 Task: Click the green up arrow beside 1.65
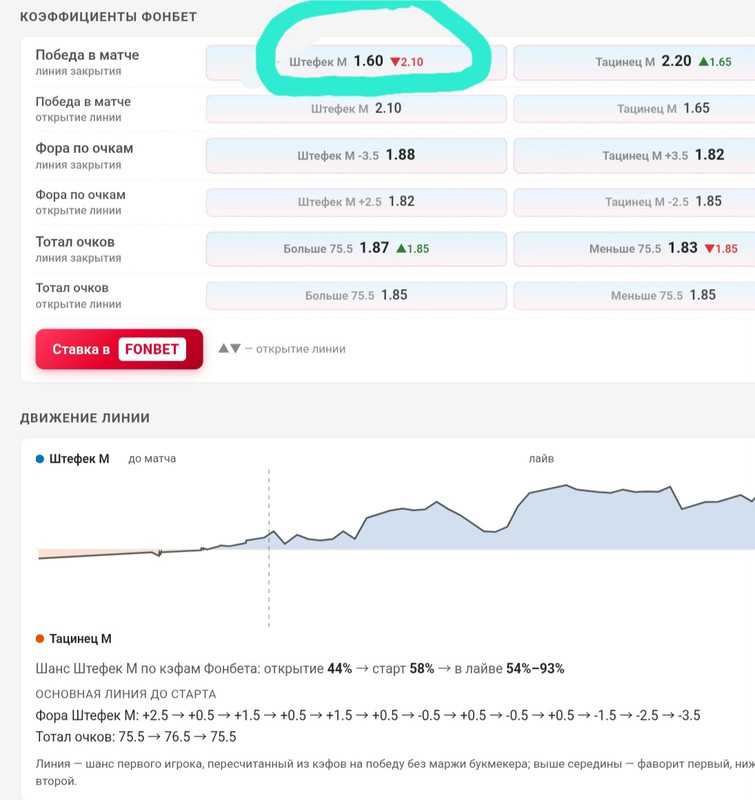coord(703,62)
